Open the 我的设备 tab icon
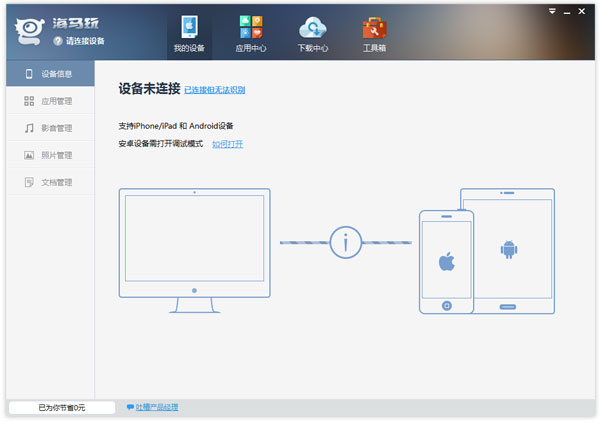Viewport: 600px width, 423px height. (189, 27)
